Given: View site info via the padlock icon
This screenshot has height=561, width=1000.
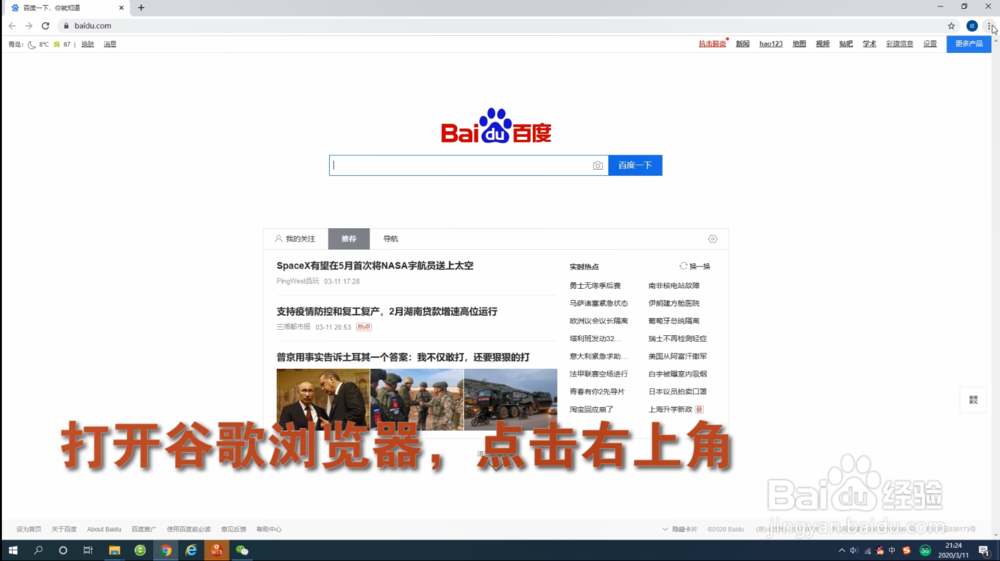Looking at the screenshot, I should click(x=66, y=26).
